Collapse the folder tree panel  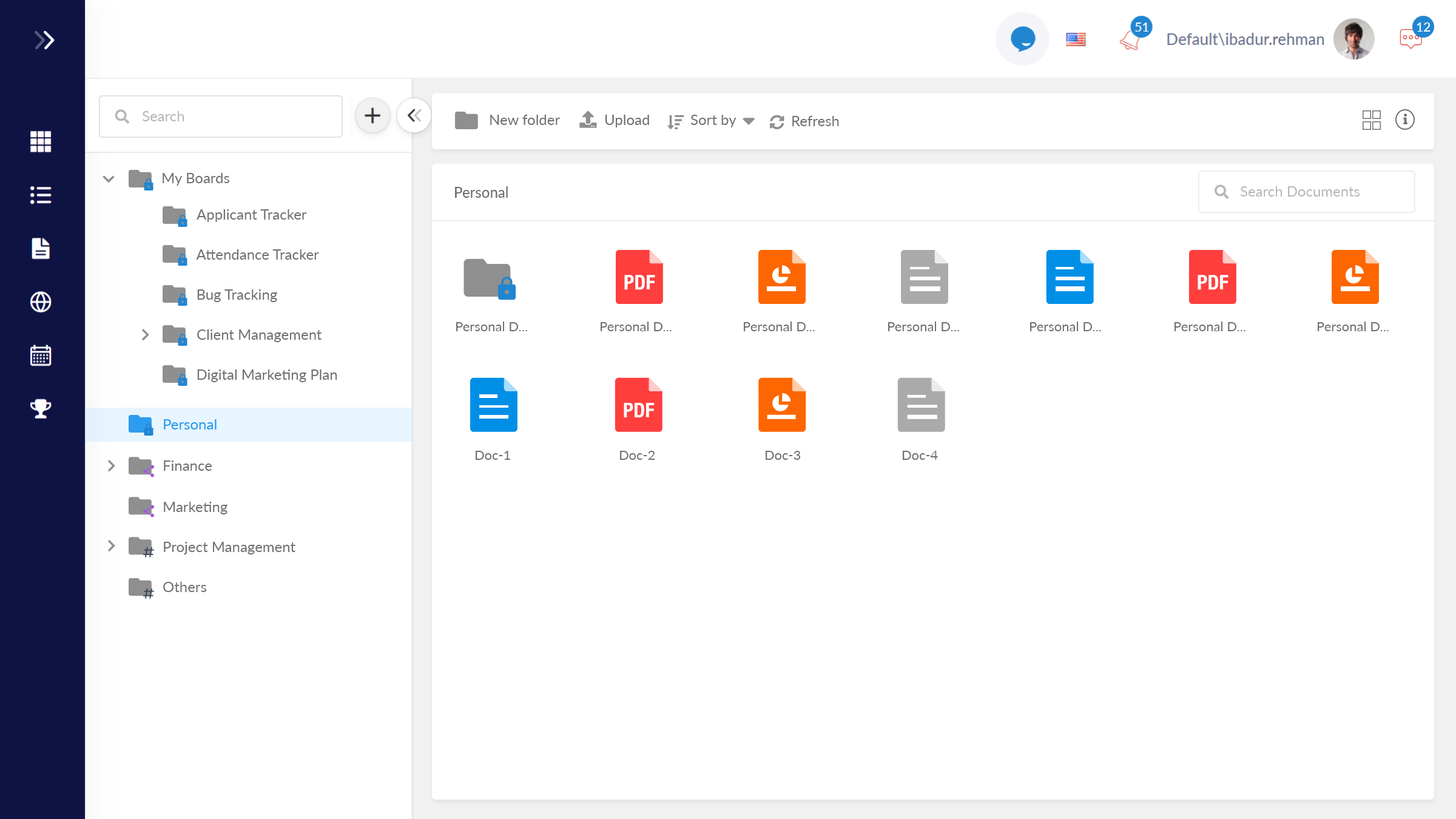(x=414, y=115)
